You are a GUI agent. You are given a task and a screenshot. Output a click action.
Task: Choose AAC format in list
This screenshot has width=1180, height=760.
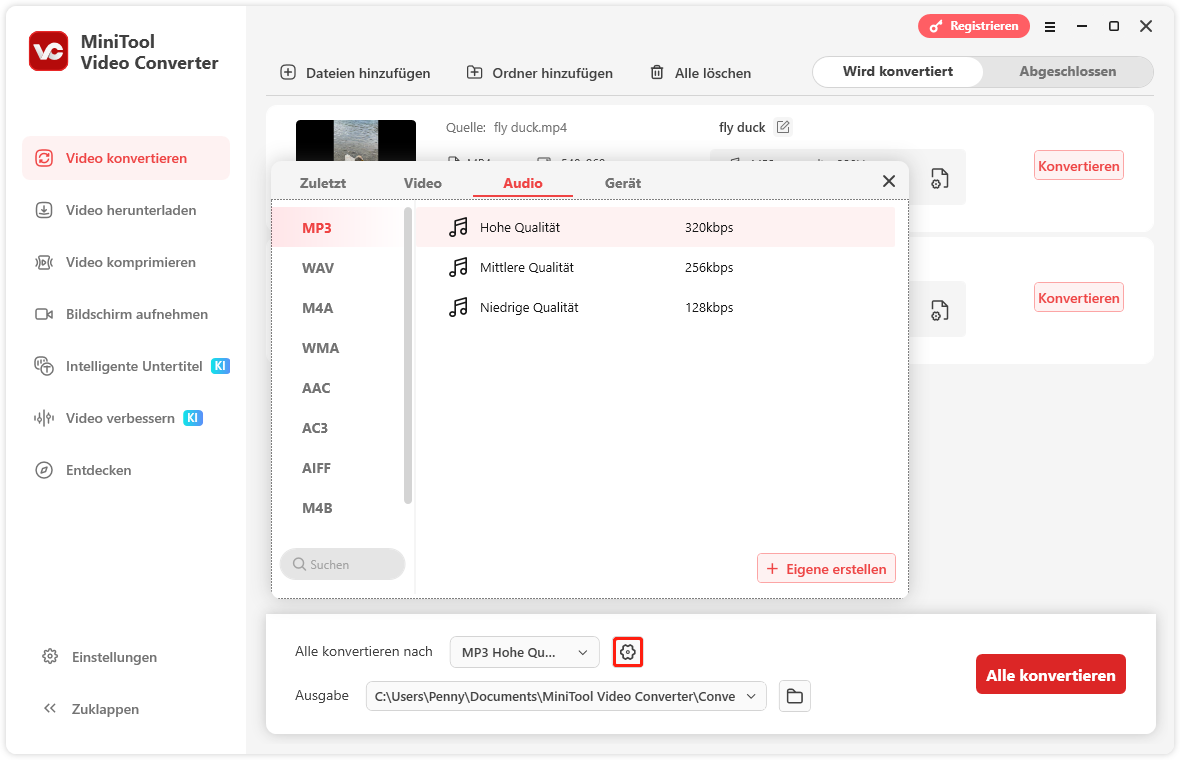tap(338, 388)
